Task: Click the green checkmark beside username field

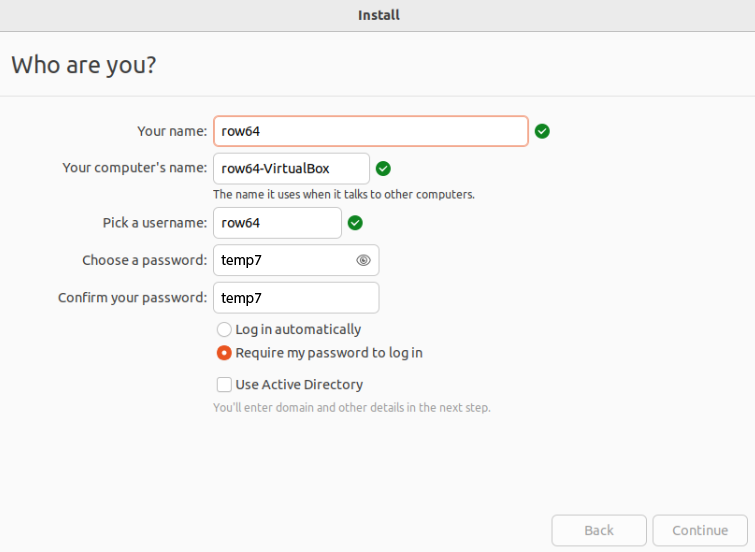Action: [355, 223]
